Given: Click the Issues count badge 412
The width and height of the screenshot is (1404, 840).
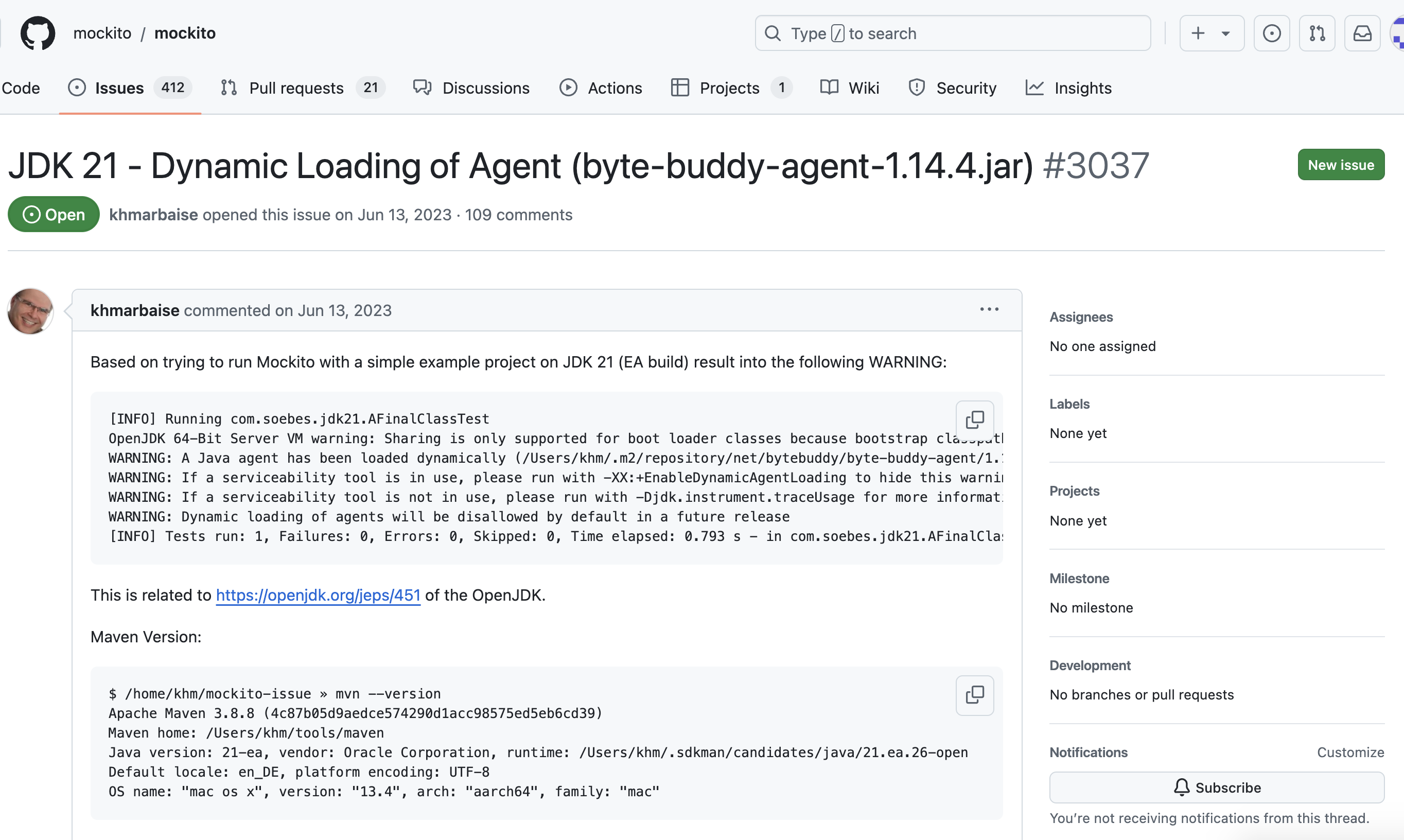Looking at the screenshot, I should (172, 87).
